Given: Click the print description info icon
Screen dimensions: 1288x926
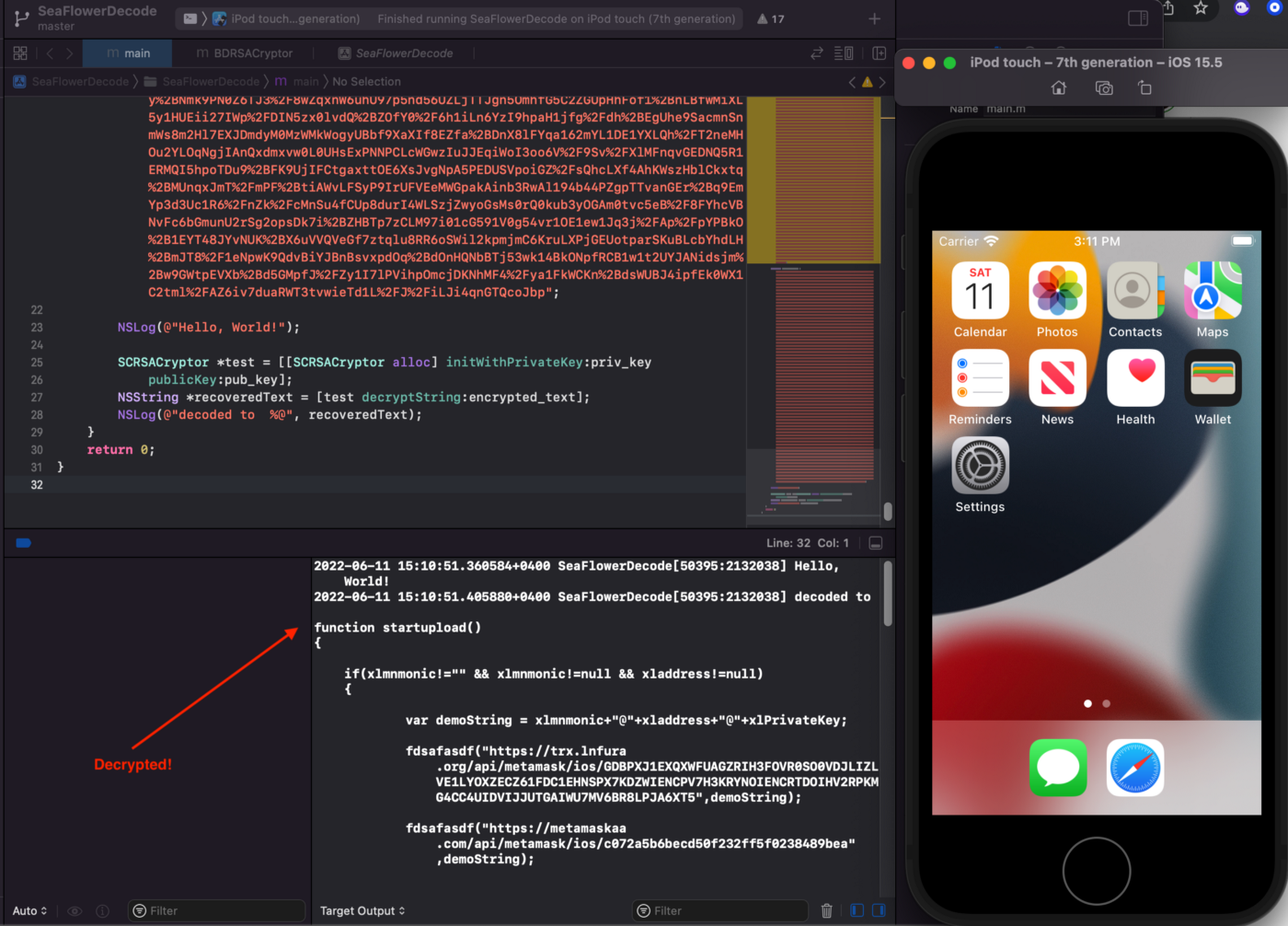Looking at the screenshot, I should tap(102, 911).
